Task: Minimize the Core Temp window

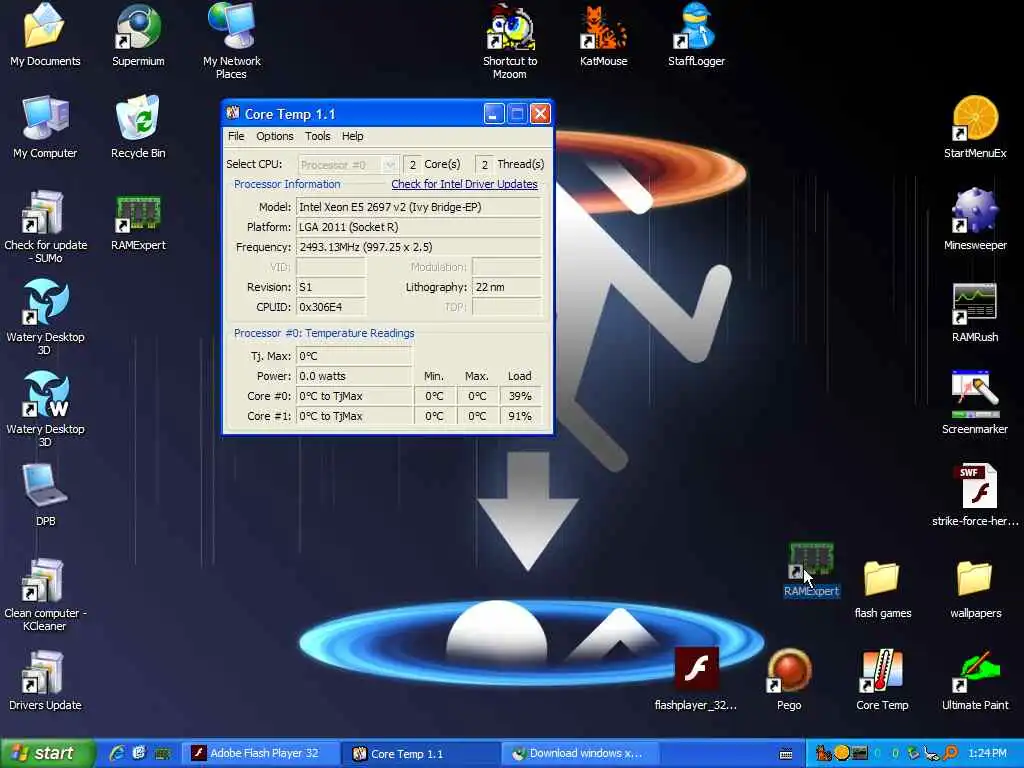Action: click(x=494, y=114)
